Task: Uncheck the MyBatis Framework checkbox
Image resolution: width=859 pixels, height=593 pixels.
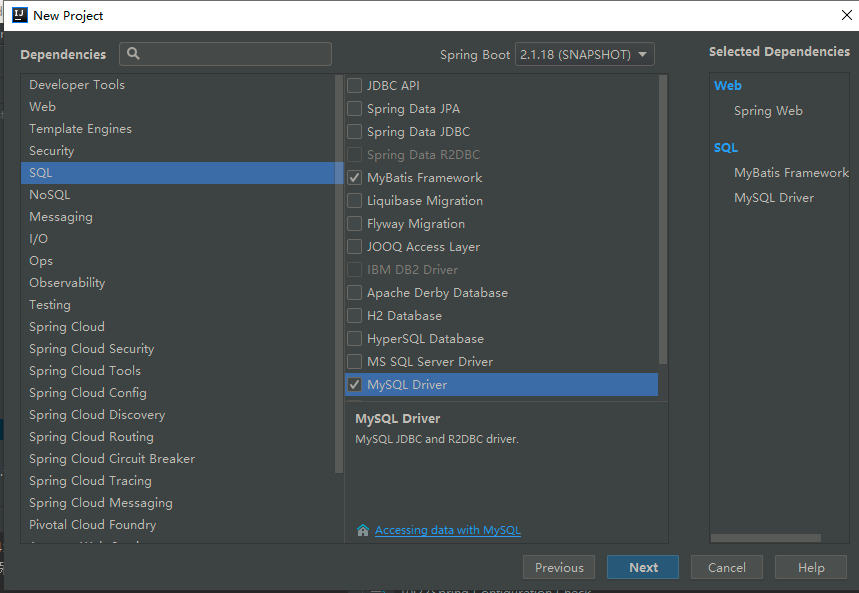Action: click(x=354, y=178)
